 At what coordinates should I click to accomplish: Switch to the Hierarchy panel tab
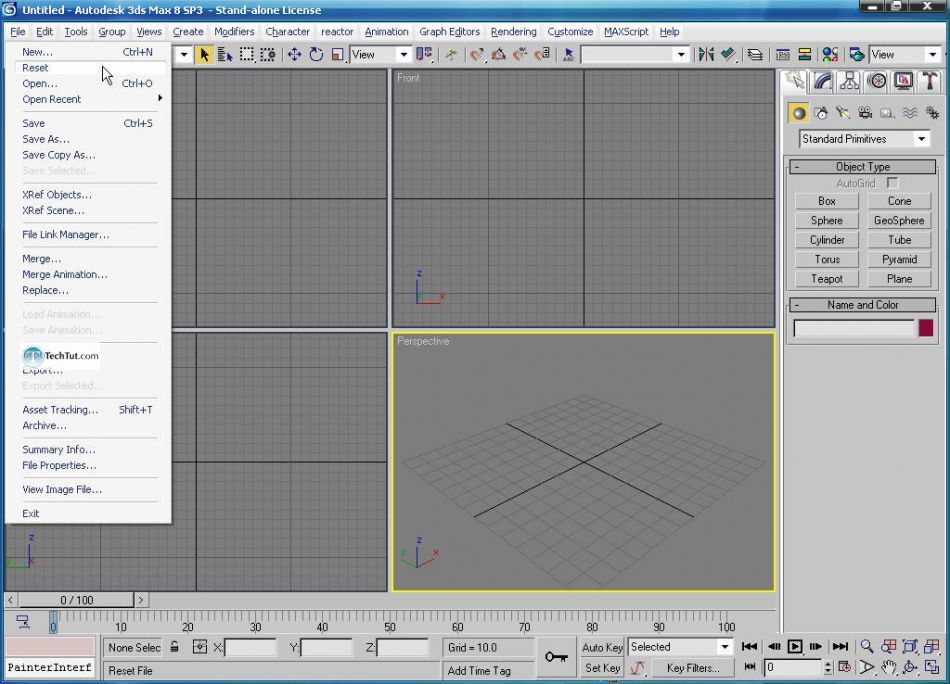click(850, 81)
